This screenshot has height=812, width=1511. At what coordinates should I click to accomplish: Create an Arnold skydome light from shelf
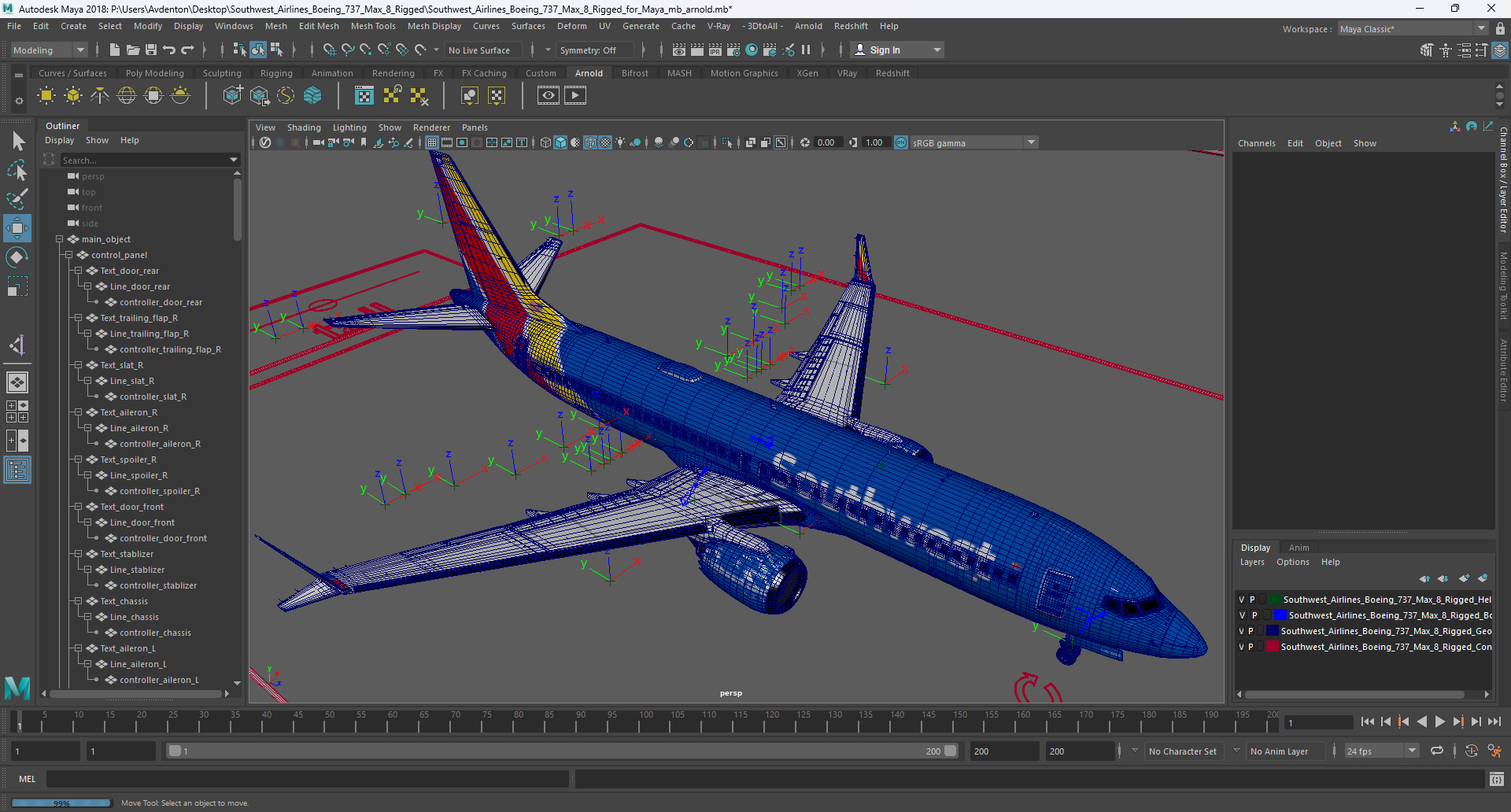(x=127, y=96)
